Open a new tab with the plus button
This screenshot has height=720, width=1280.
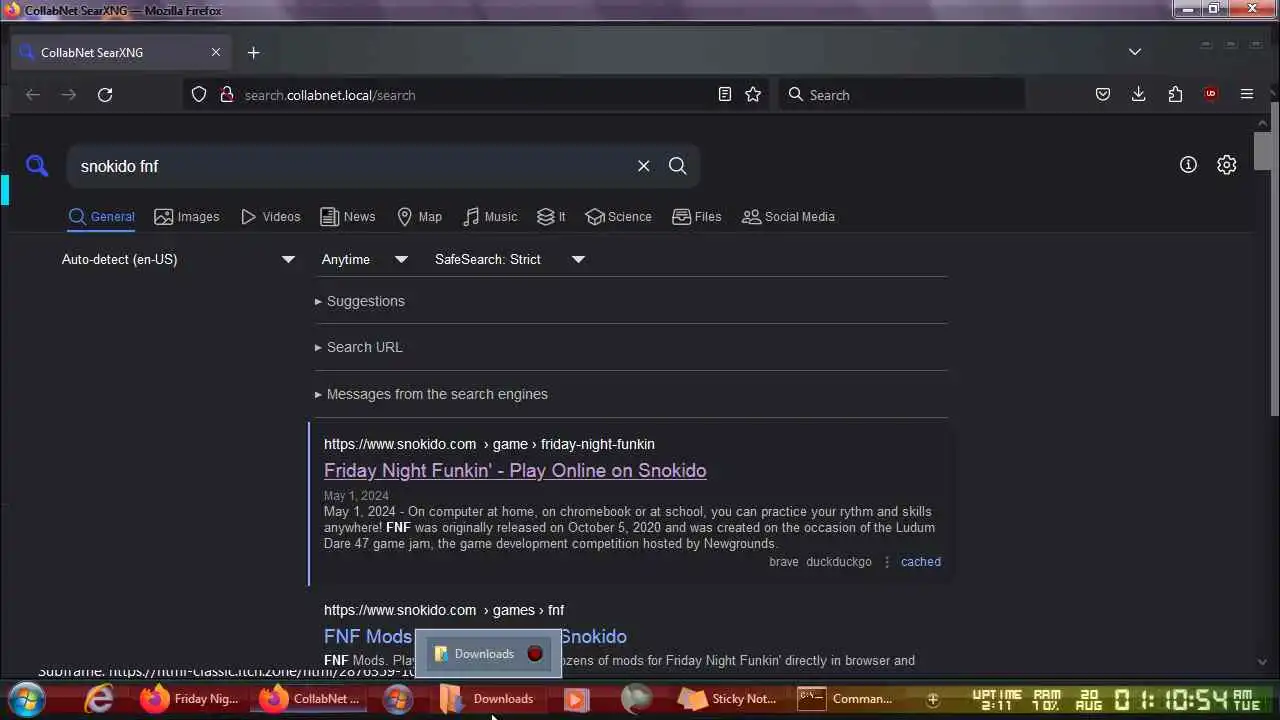click(253, 52)
